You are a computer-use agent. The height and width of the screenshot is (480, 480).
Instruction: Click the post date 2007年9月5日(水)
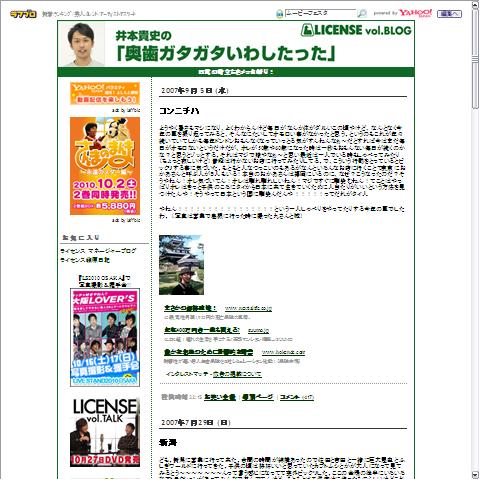pyautogui.click(x=195, y=91)
